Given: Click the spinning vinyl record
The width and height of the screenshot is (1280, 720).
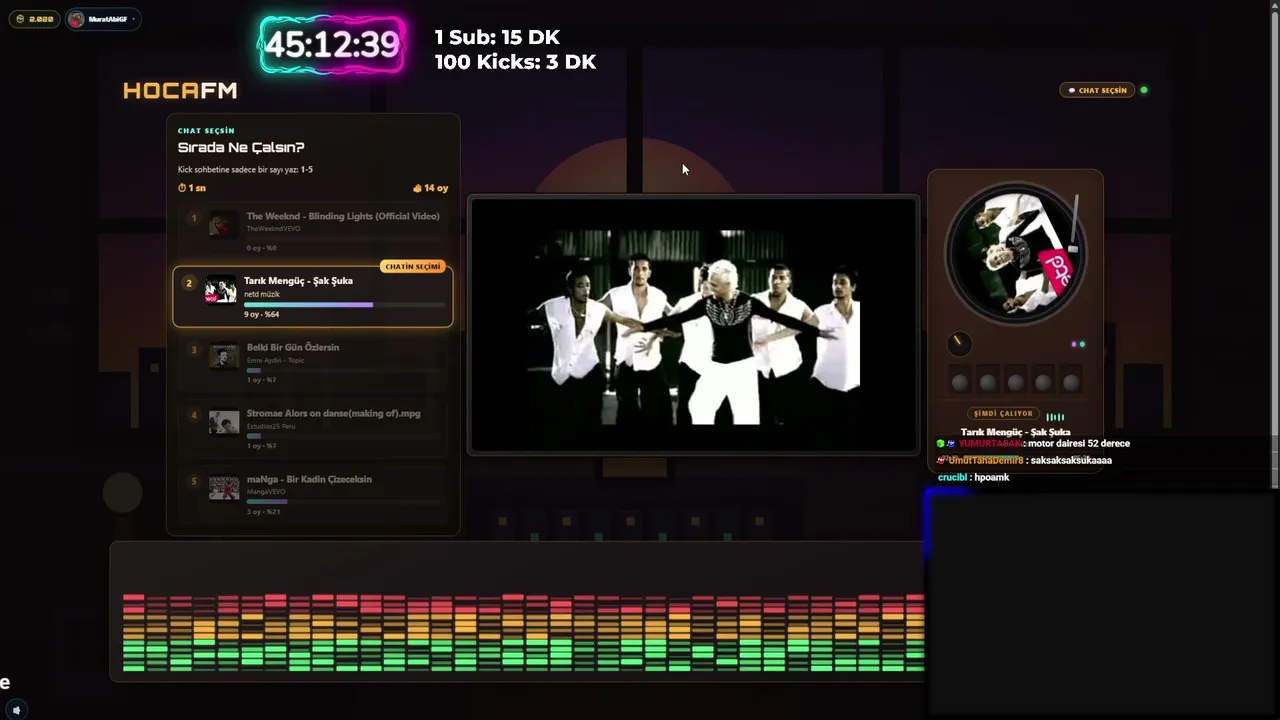Looking at the screenshot, I should pos(1015,254).
